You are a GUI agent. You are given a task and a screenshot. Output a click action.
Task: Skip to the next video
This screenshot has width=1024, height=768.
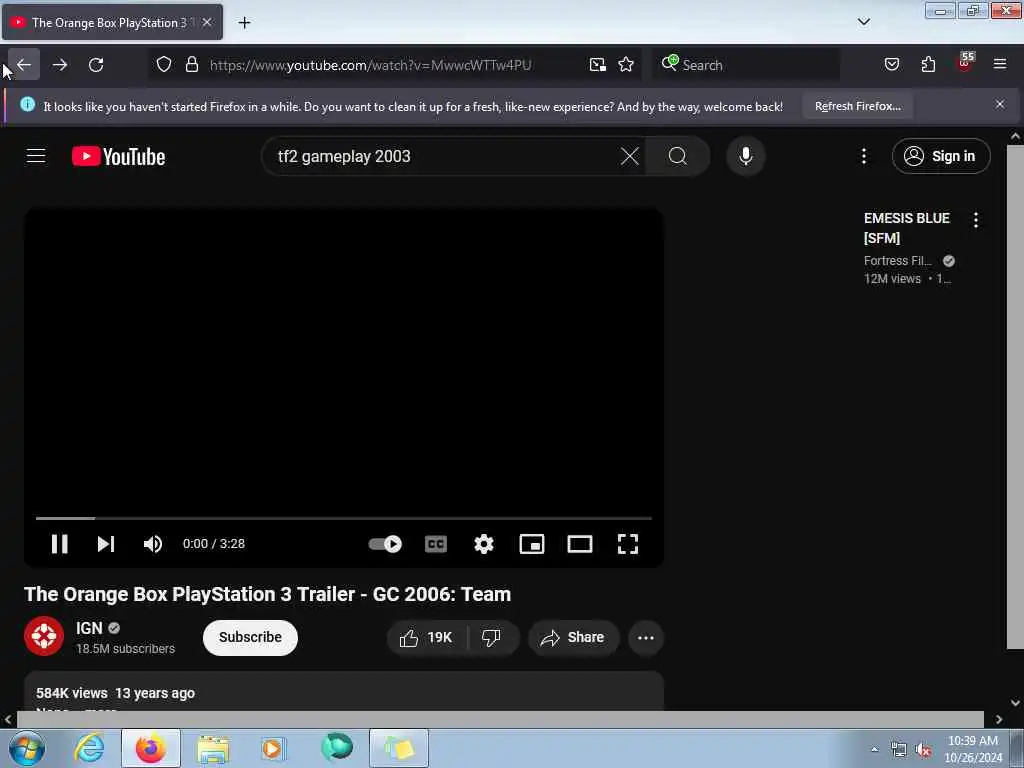click(x=106, y=544)
